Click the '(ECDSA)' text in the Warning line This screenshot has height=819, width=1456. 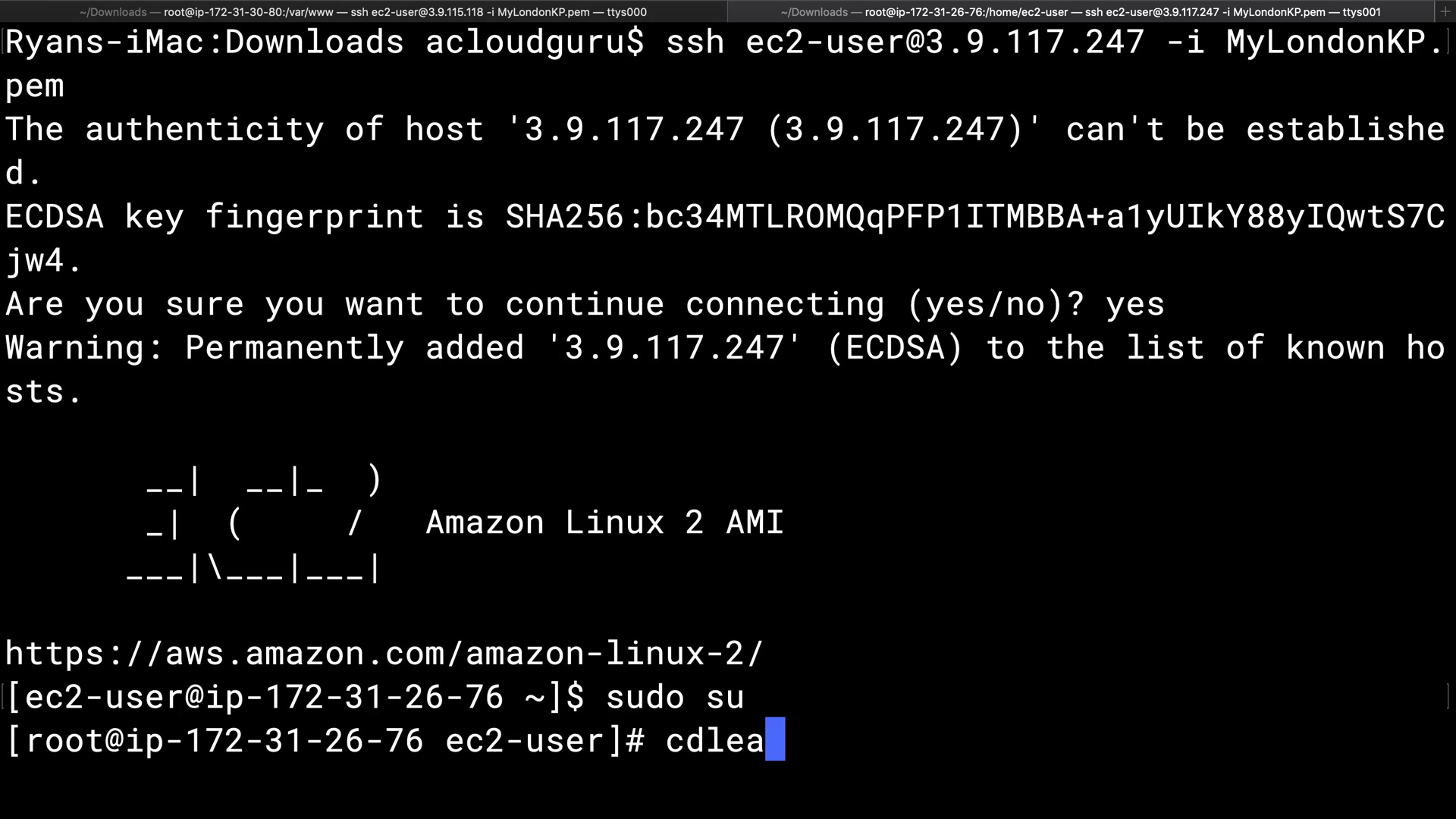coord(896,349)
